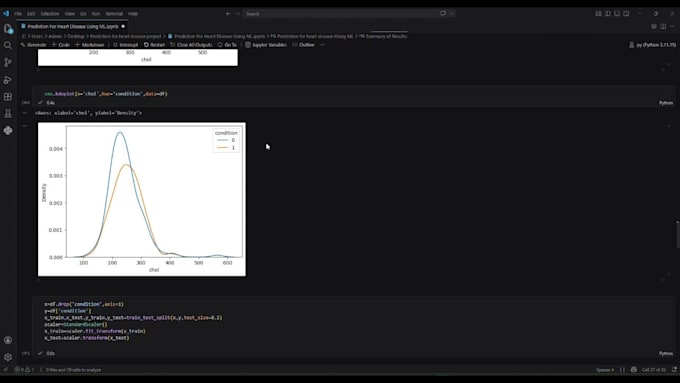Open the Run and Debug view
The height and width of the screenshot is (383, 680).
click(8, 80)
